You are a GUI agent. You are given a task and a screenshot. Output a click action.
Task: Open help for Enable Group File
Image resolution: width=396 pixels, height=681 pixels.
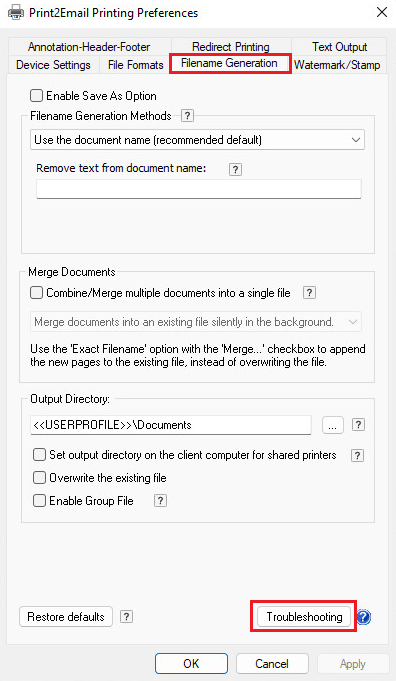pos(160,501)
